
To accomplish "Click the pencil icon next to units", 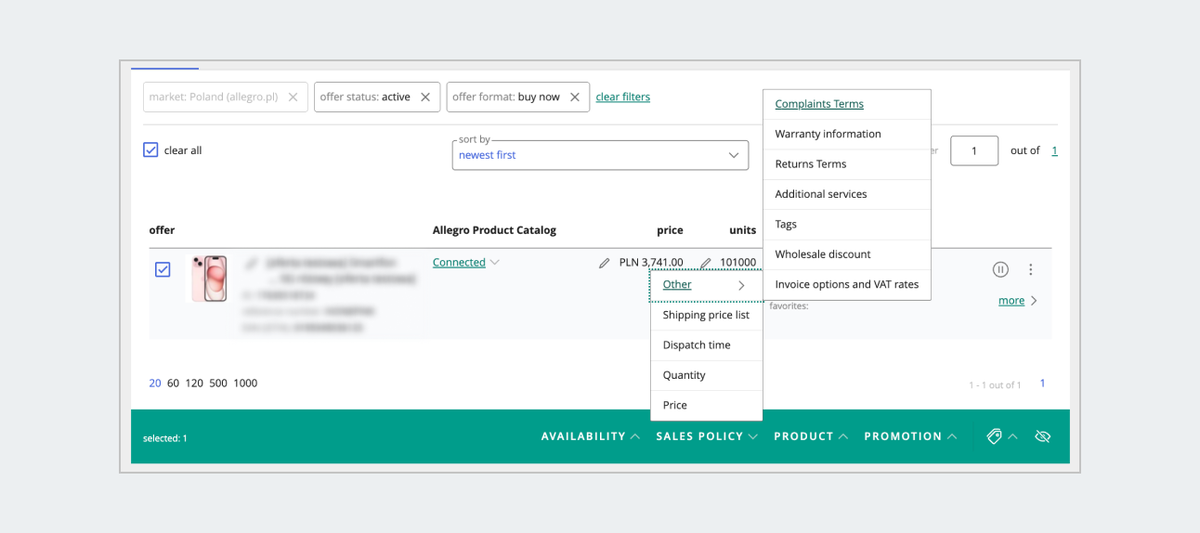I will pyautogui.click(x=706, y=263).
